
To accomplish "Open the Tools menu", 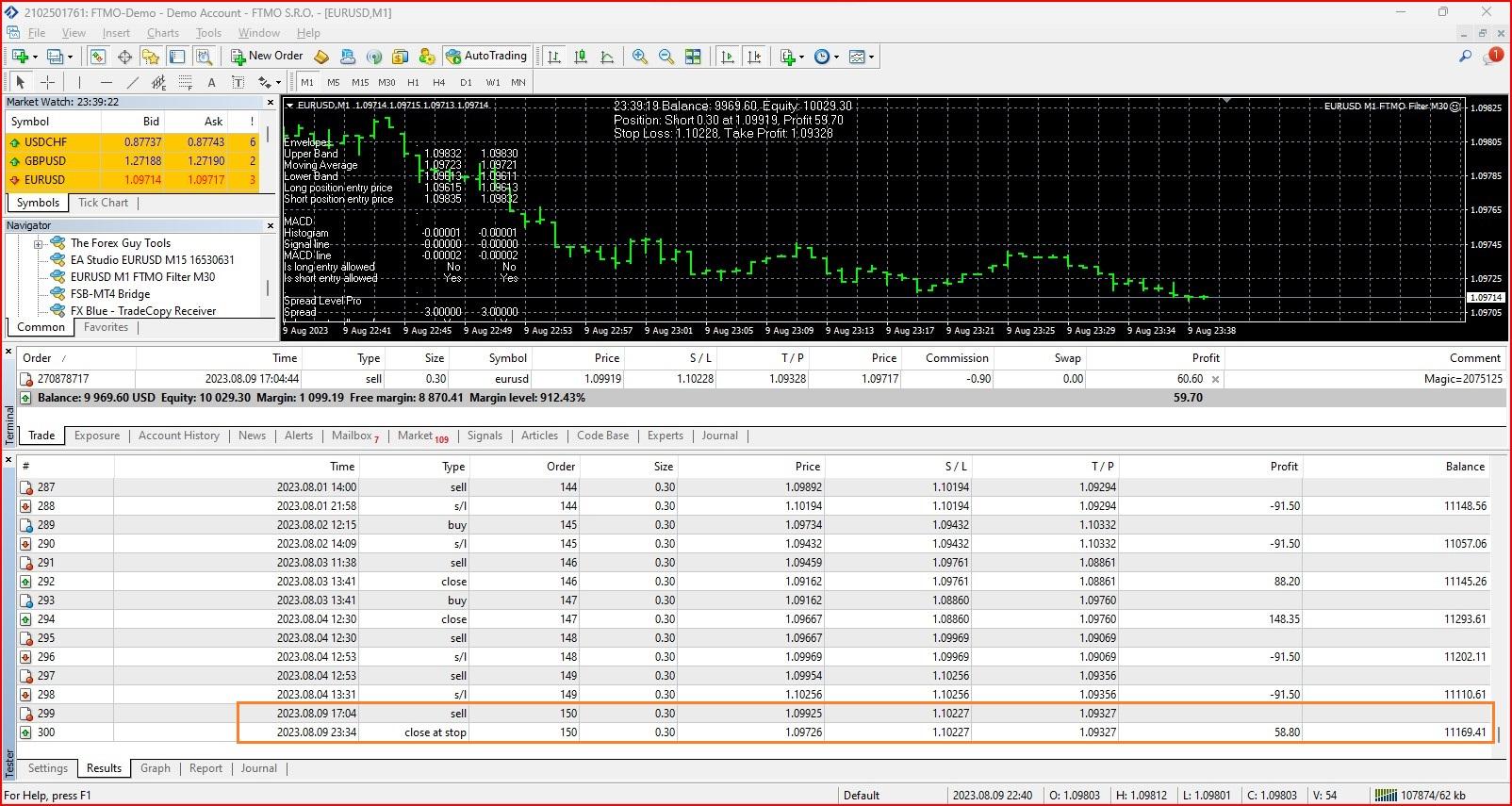I will click(208, 33).
